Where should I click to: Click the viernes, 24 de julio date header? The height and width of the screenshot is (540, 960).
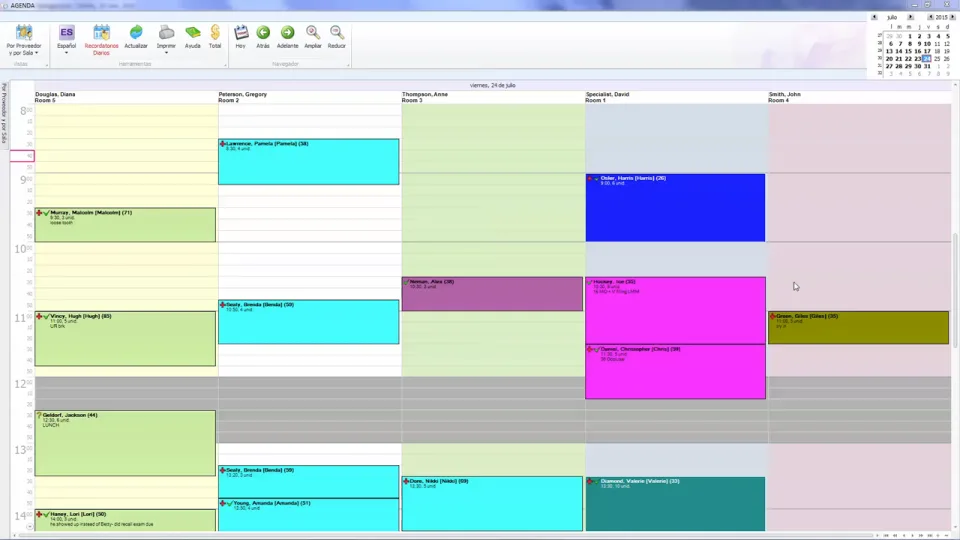(492, 85)
